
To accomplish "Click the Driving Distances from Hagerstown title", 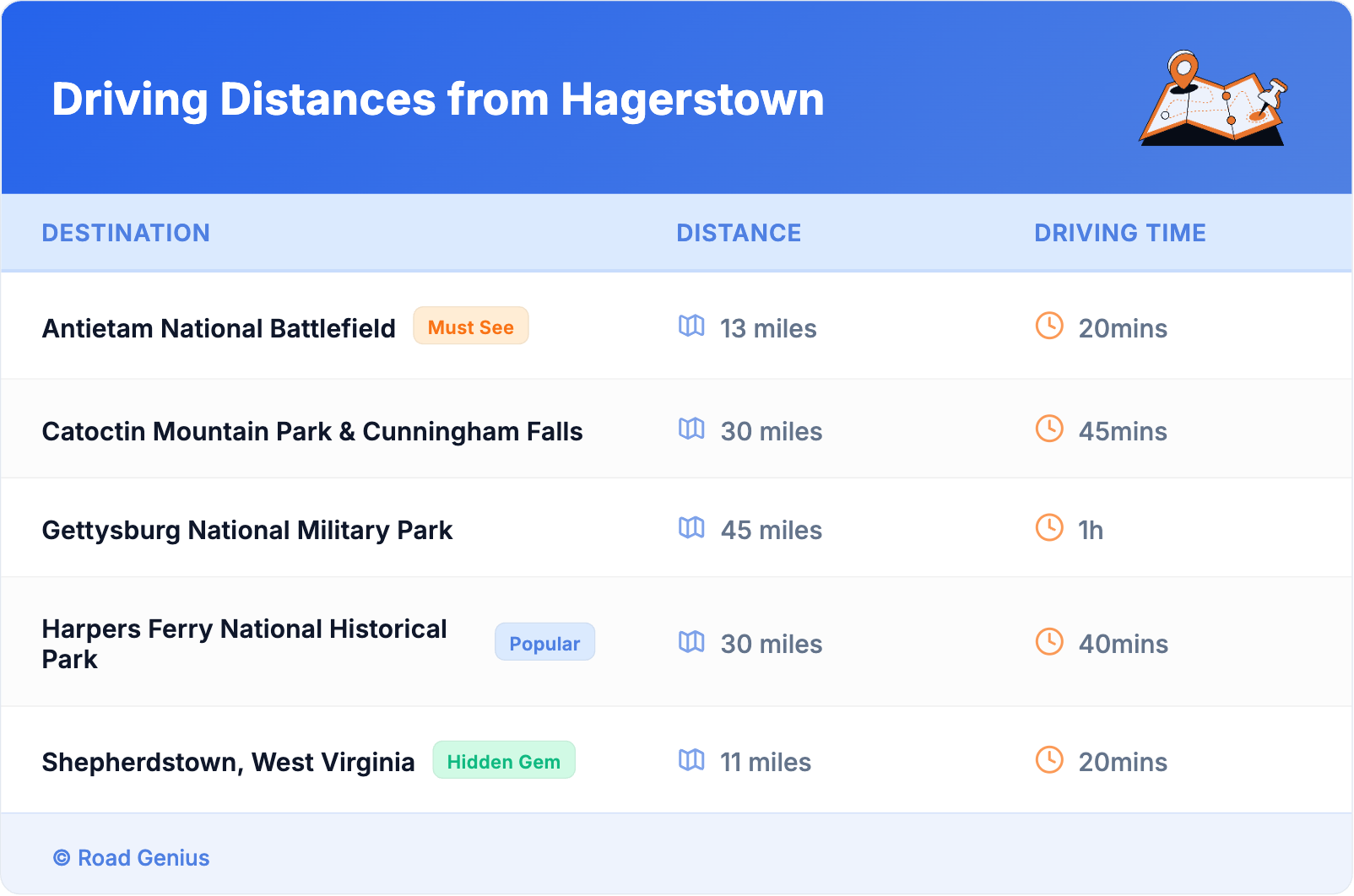I will tap(437, 100).
